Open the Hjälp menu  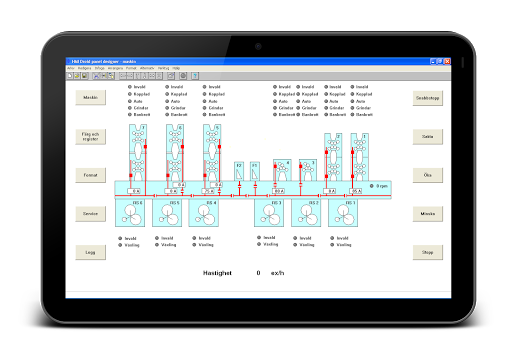176,68
